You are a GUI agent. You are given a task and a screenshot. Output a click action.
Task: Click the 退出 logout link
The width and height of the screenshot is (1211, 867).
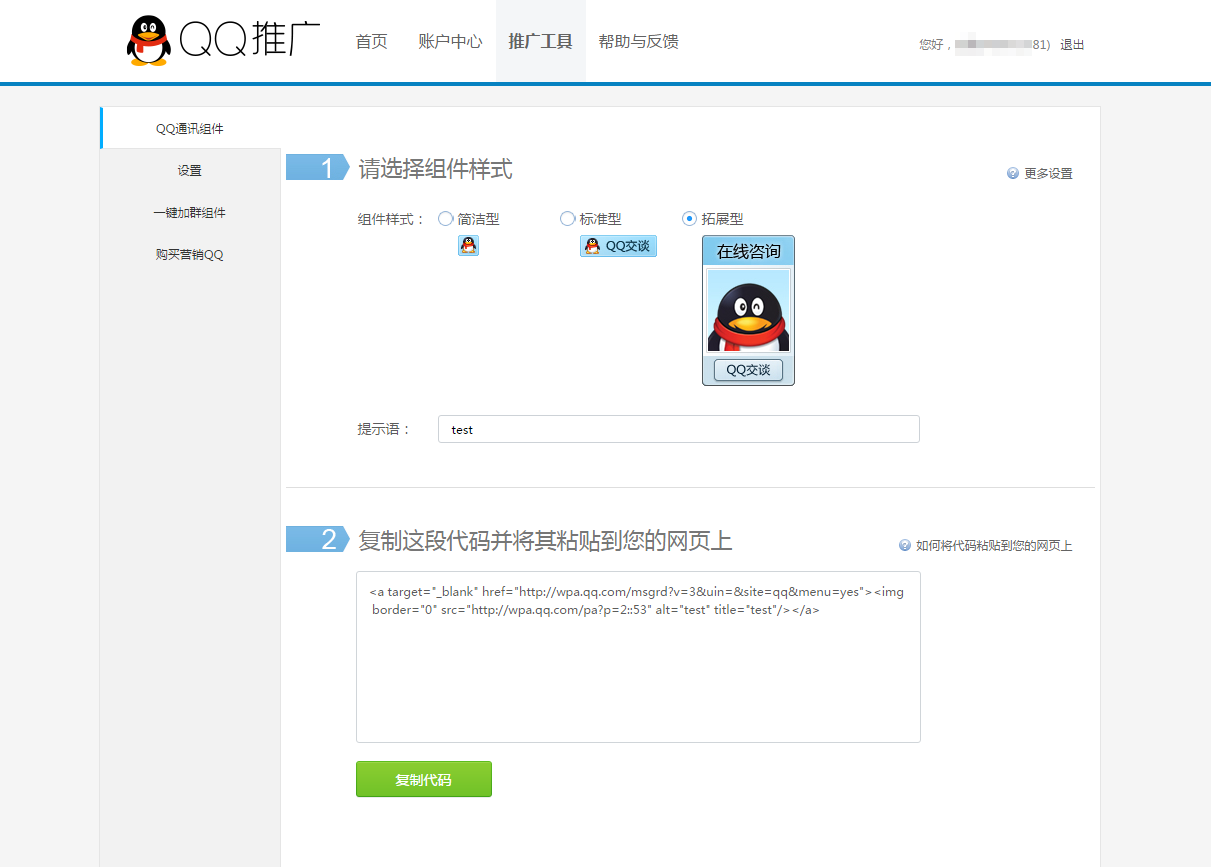click(x=1072, y=45)
